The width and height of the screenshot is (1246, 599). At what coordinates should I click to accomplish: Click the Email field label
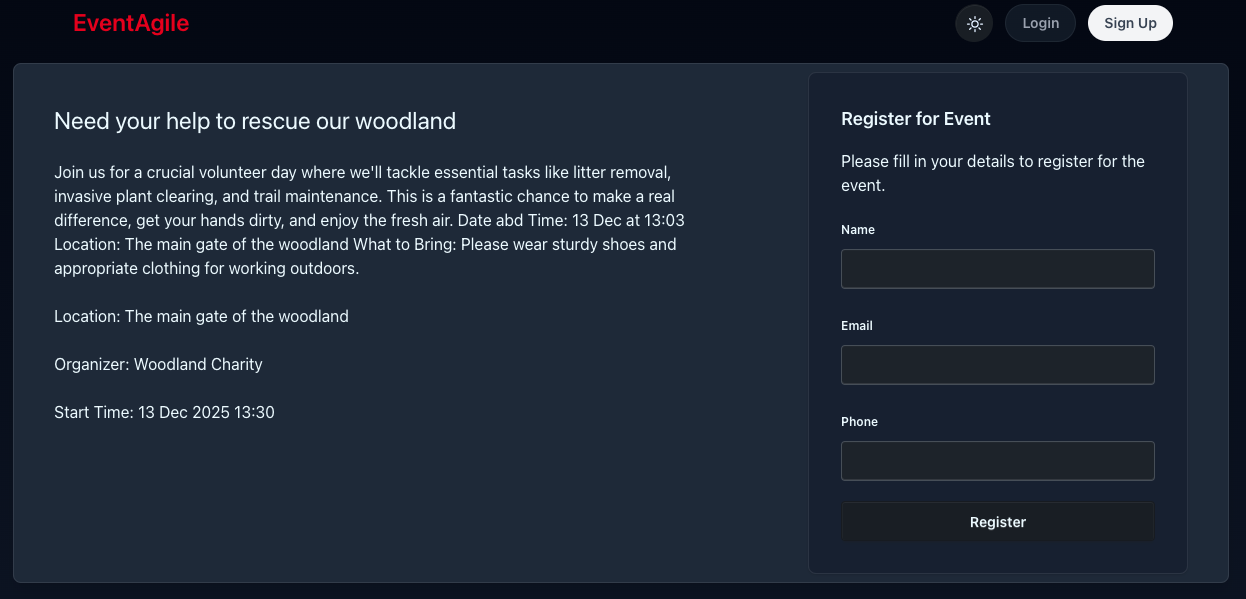tap(857, 326)
